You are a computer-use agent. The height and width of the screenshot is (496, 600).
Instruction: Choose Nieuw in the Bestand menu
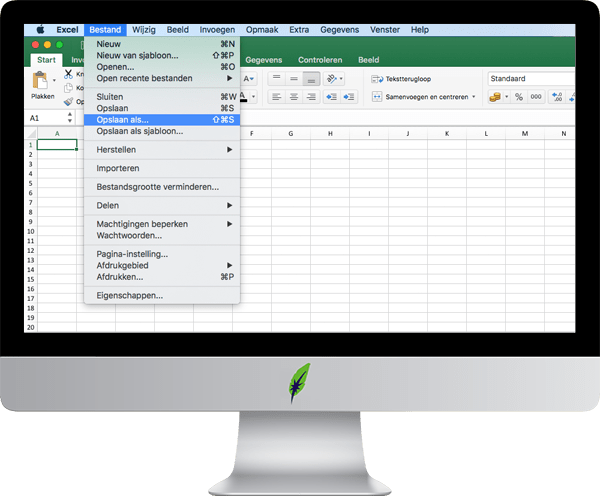tap(162, 44)
